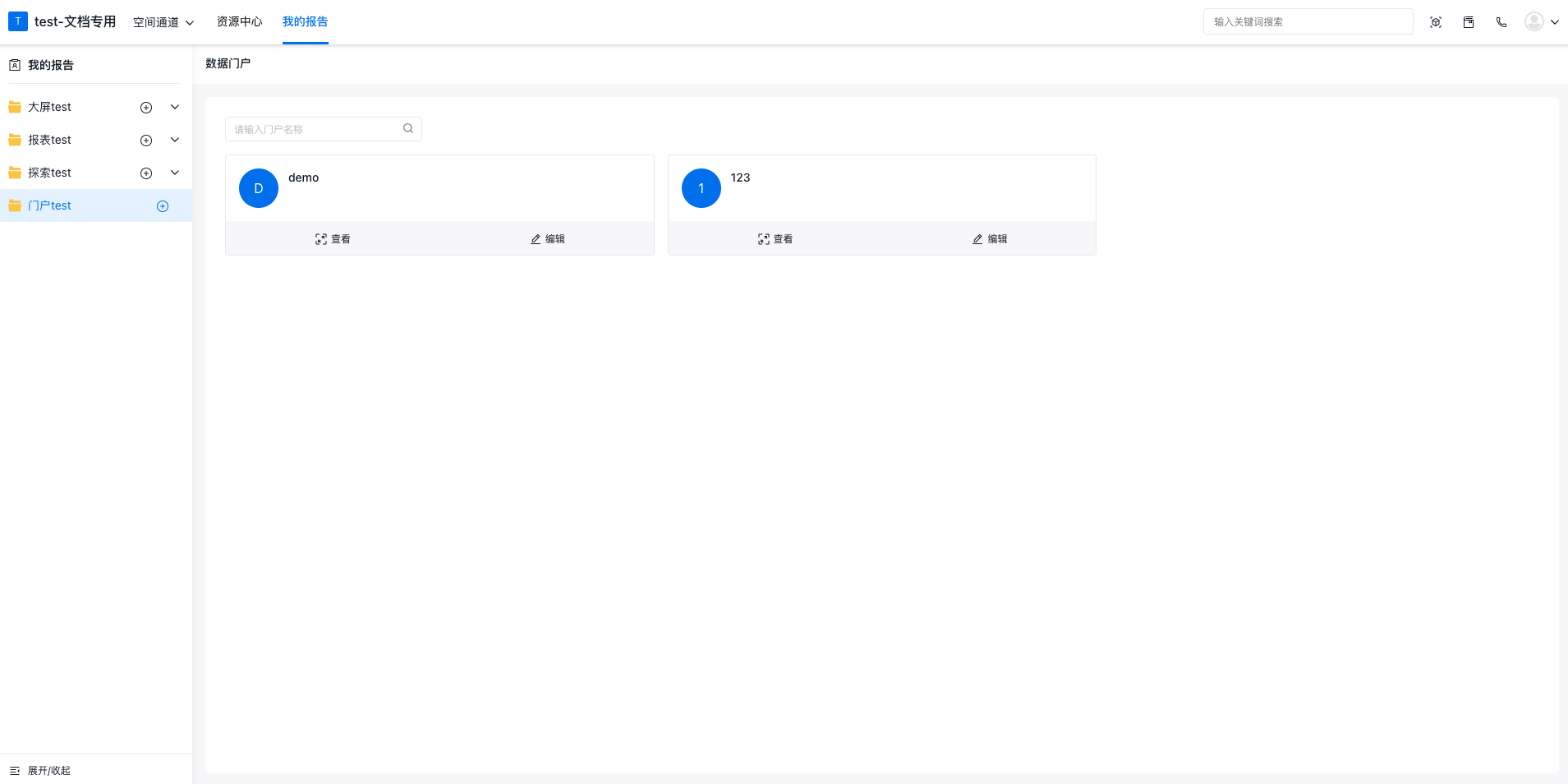The image size is (1568, 784).
Task: Select the 探索test folder
Action: click(49, 173)
